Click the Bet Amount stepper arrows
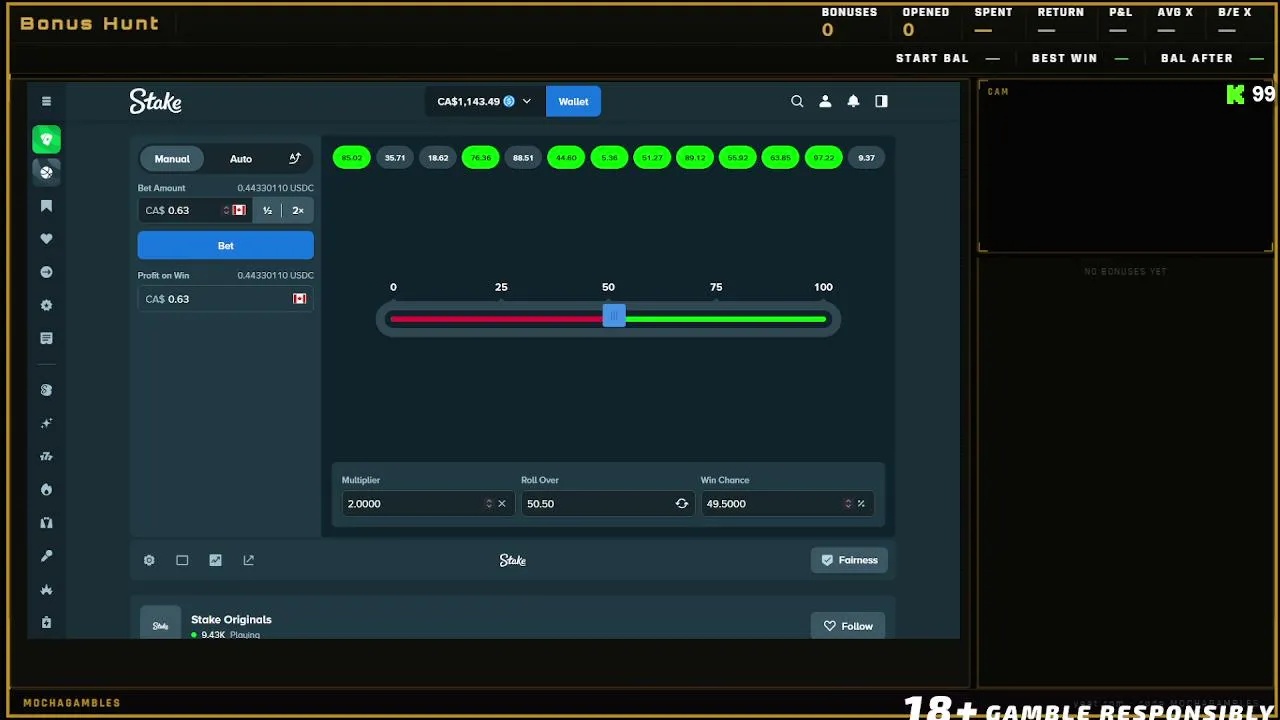The height and width of the screenshot is (720, 1280). click(226, 210)
